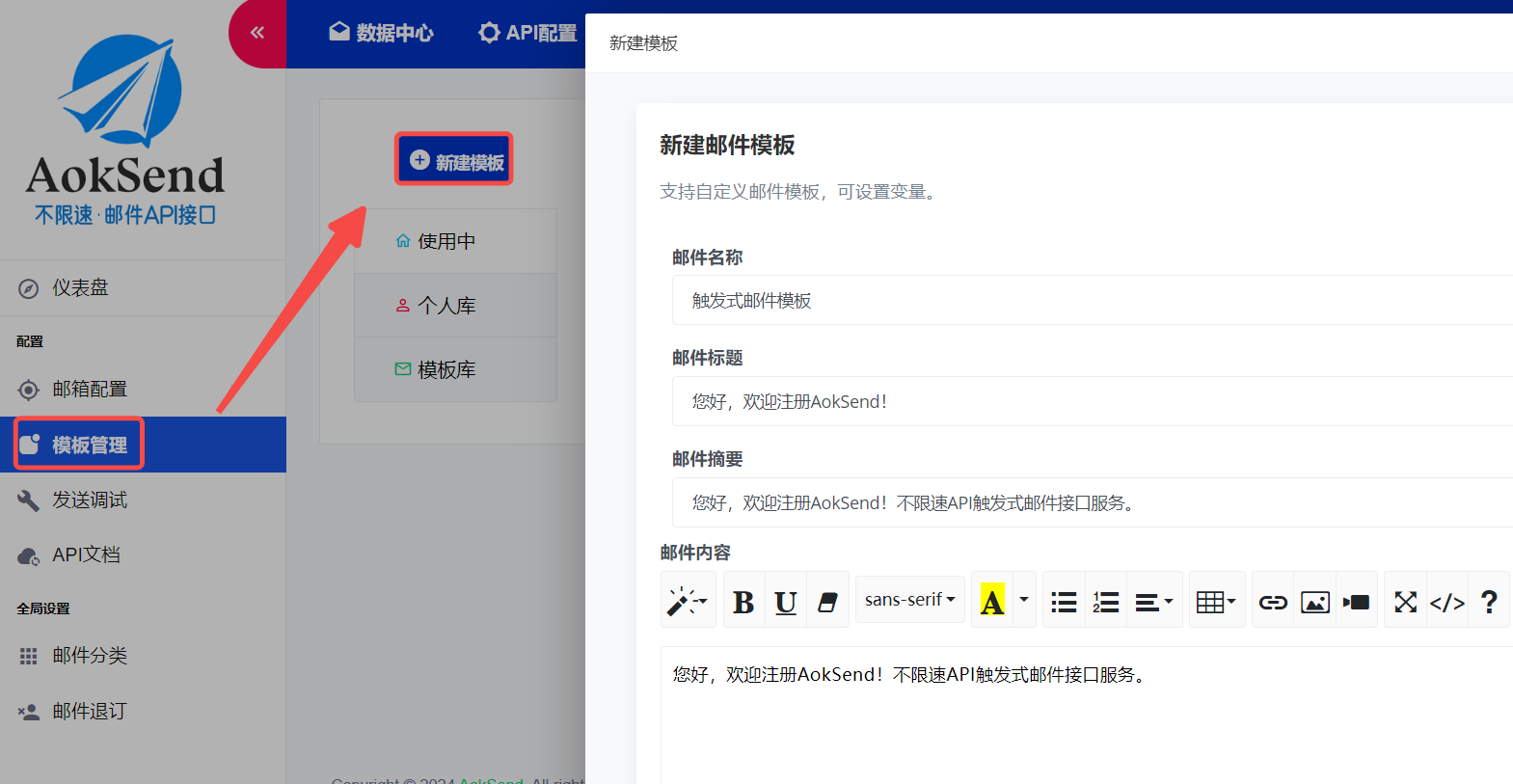Click the 发送调试 wrench icon
The image size is (1513, 784).
(x=29, y=500)
